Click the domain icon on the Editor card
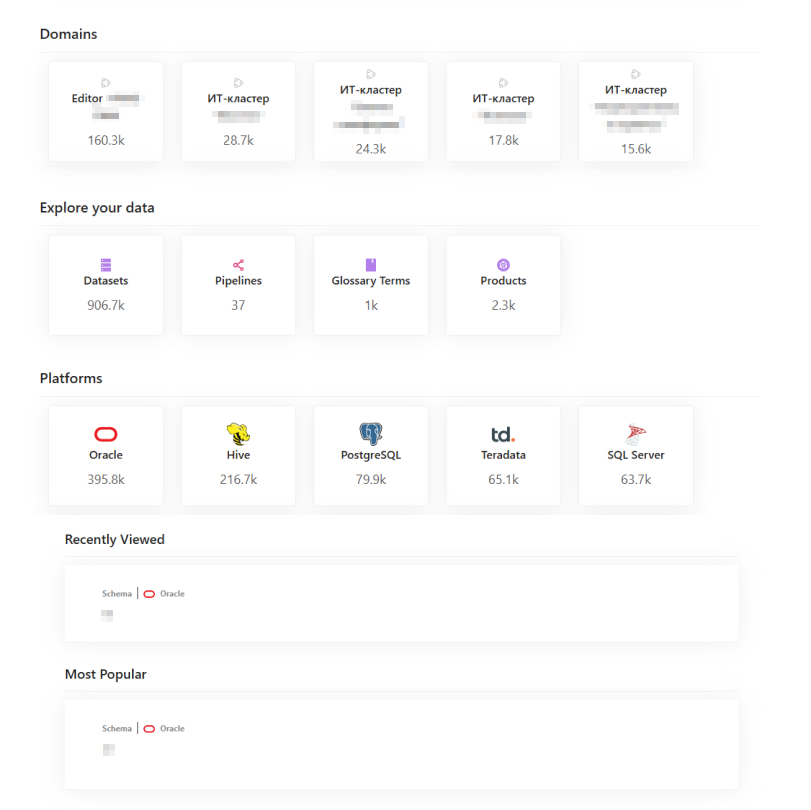The width and height of the screenshot is (811, 810). pos(105,83)
